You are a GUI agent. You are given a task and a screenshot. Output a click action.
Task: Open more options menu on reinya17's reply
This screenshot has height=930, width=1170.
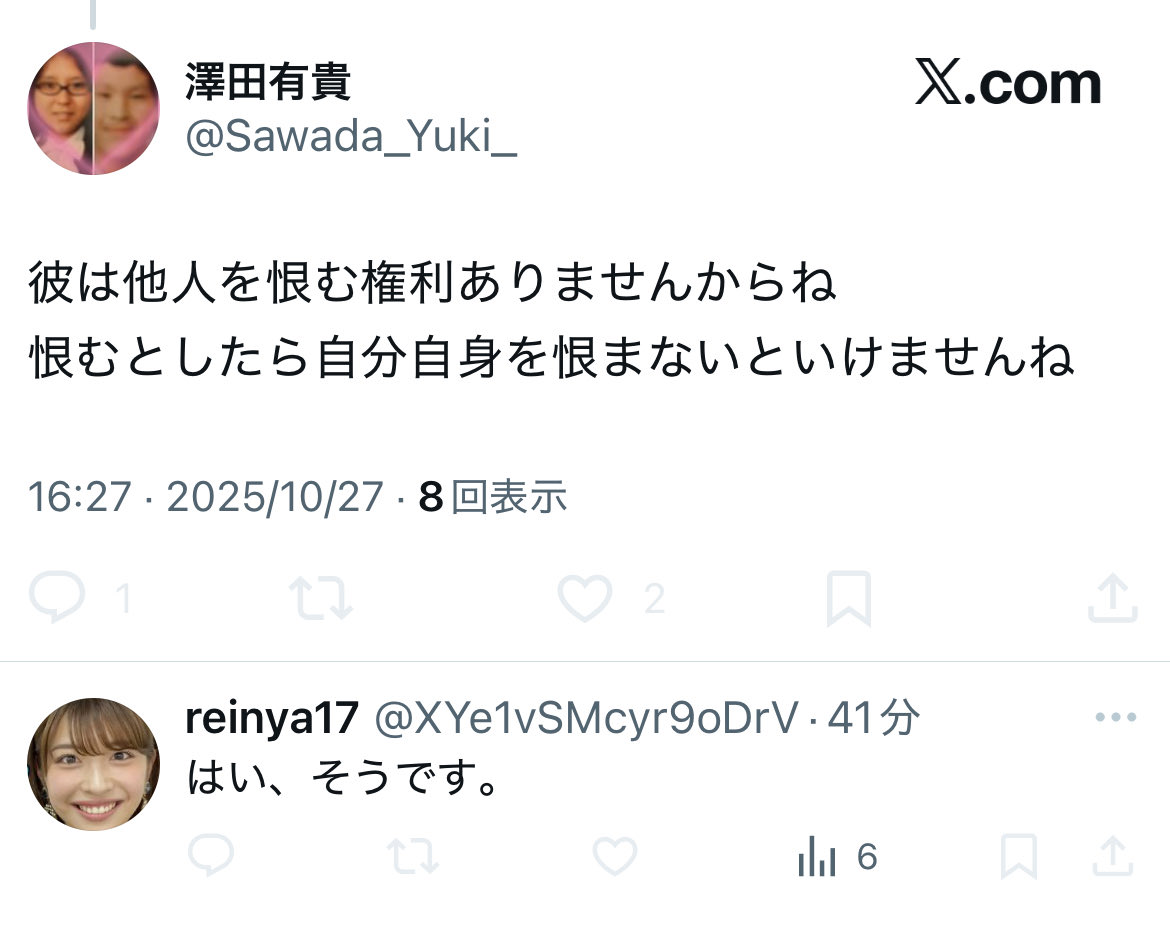(x=1116, y=717)
